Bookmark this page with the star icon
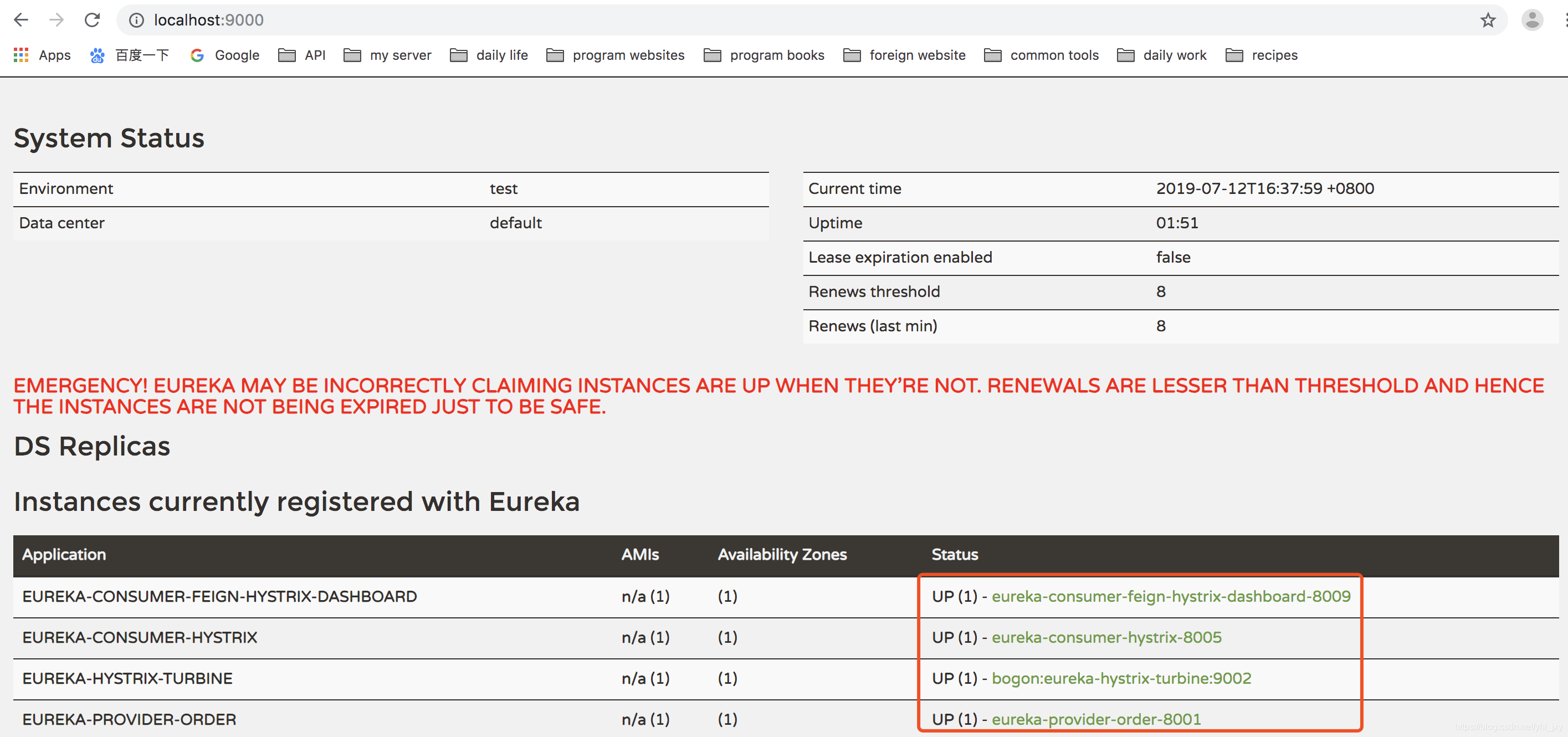This screenshot has width=1568, height=737. pyautogui.click(x=1488, y=20)
